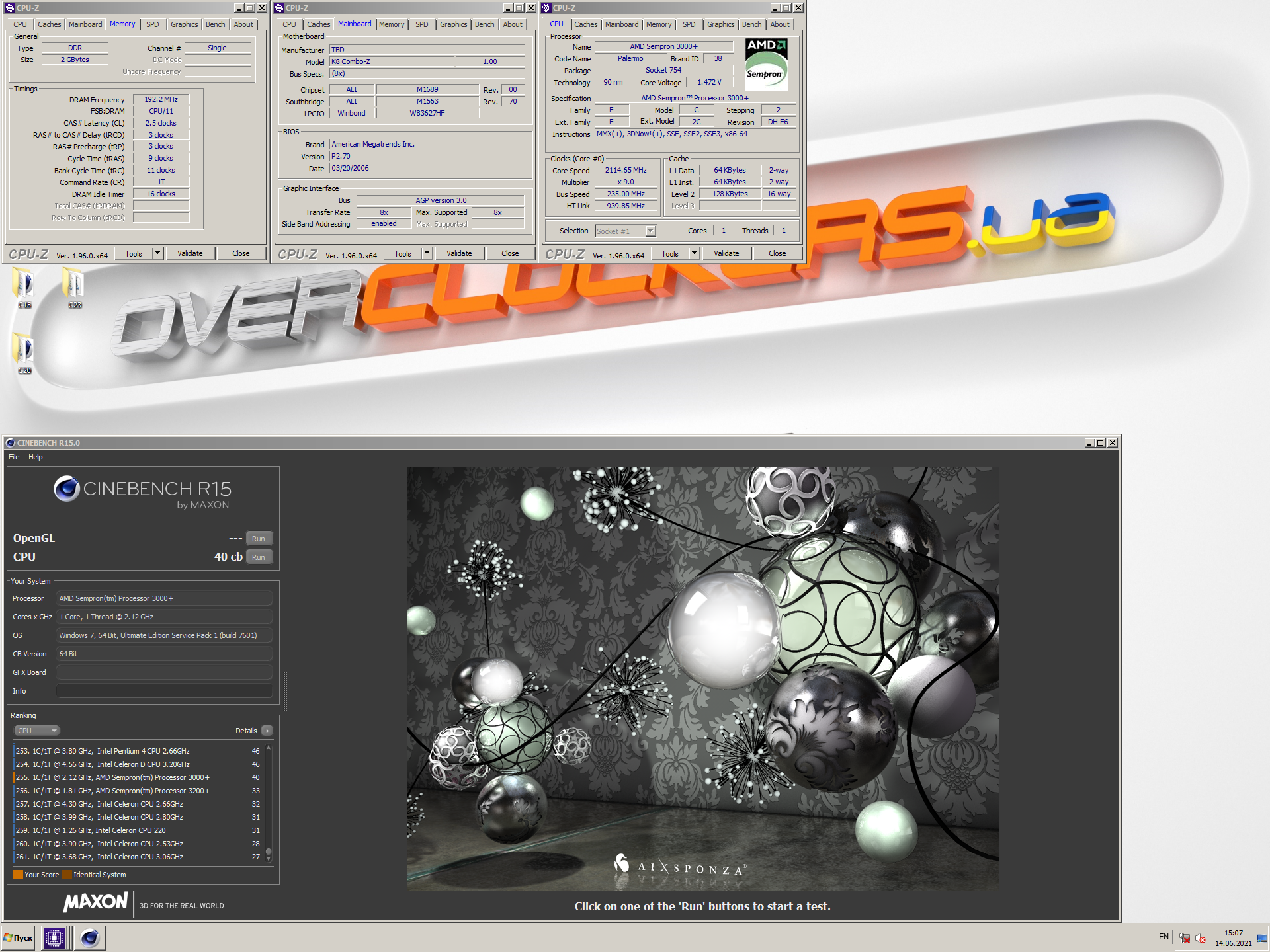This screenshot has width=1270, height=952.
Task: Click the Your Score legend swatch
Action: [19, 875]
